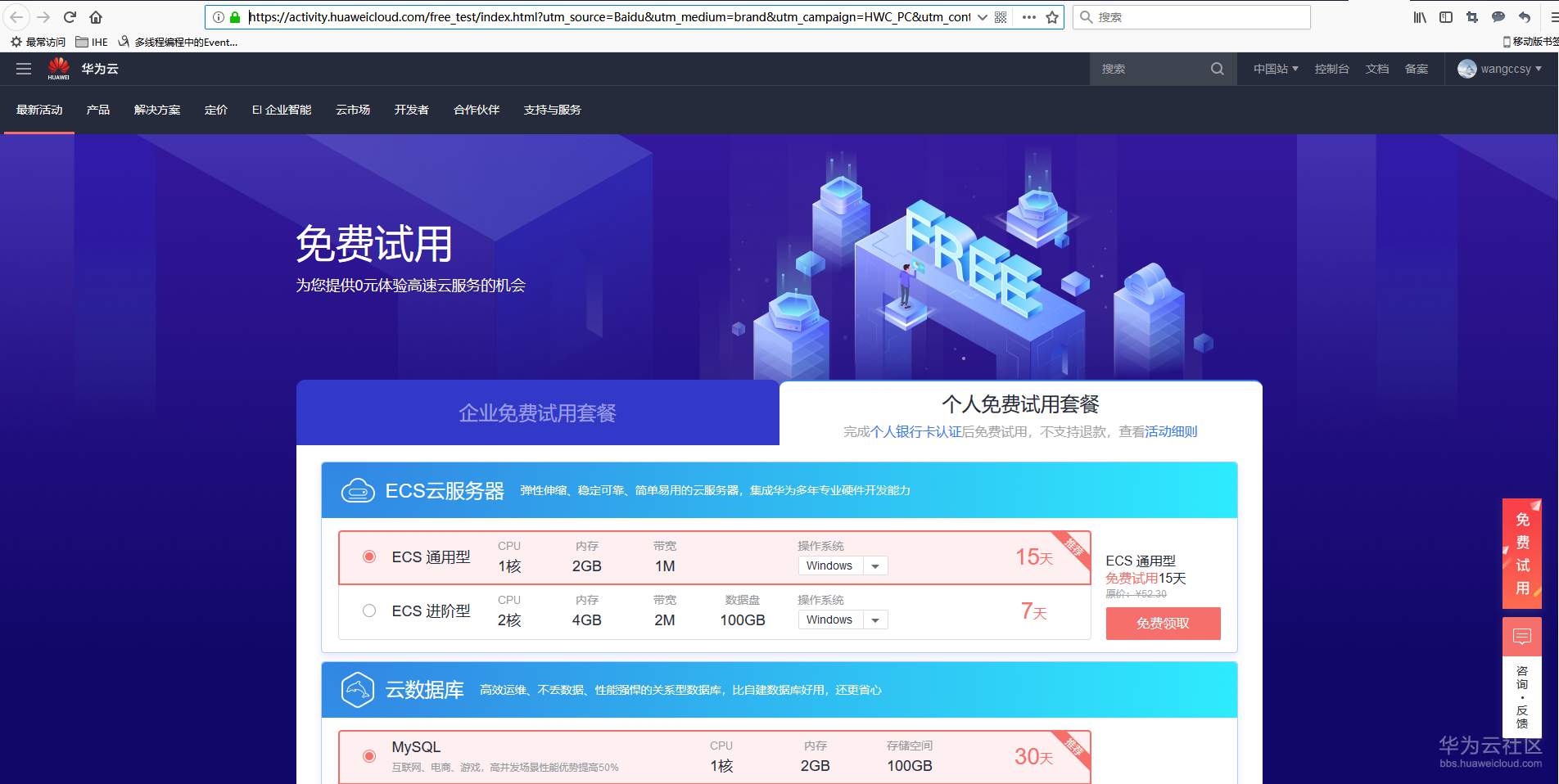Open the EI 企业智能 nav menu
The image size is (1559, 784).
pyautogui.click(x=282, y=110)
